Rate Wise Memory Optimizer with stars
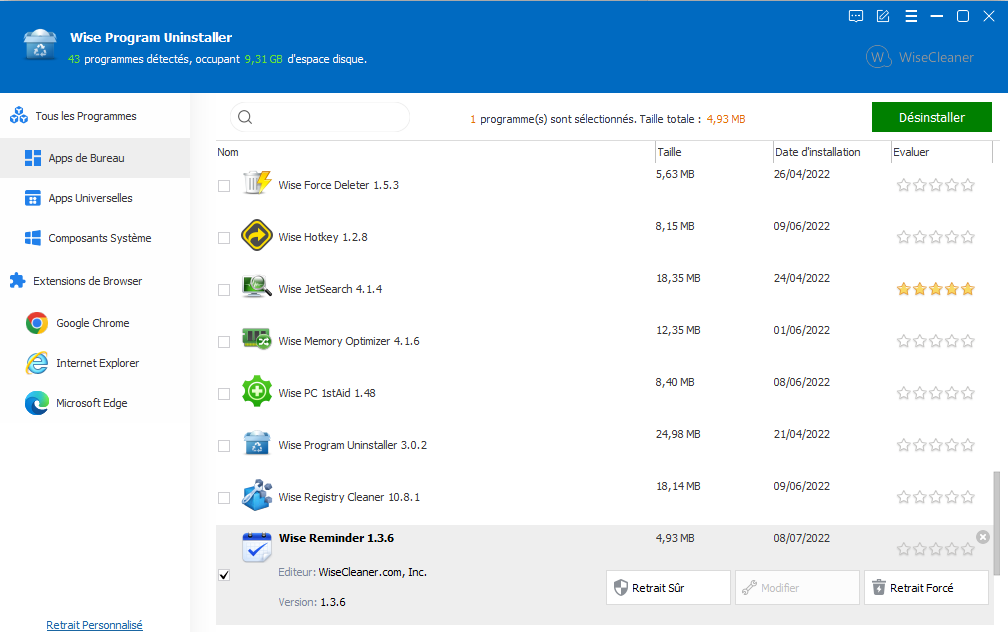This screenshot has height=632, width=1008. coord(935,341)
